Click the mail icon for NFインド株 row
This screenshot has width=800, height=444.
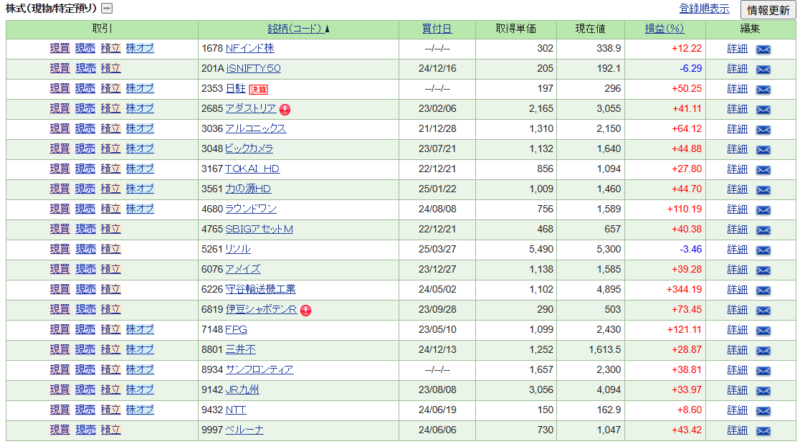pyautogui.click(x=763, y=50)
